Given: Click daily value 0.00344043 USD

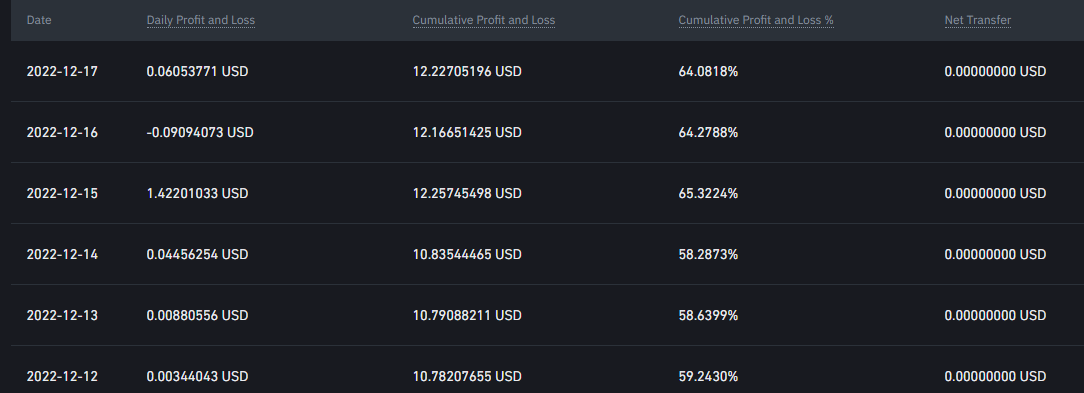Looking at the screenshot, I should (x=197, y=376).
